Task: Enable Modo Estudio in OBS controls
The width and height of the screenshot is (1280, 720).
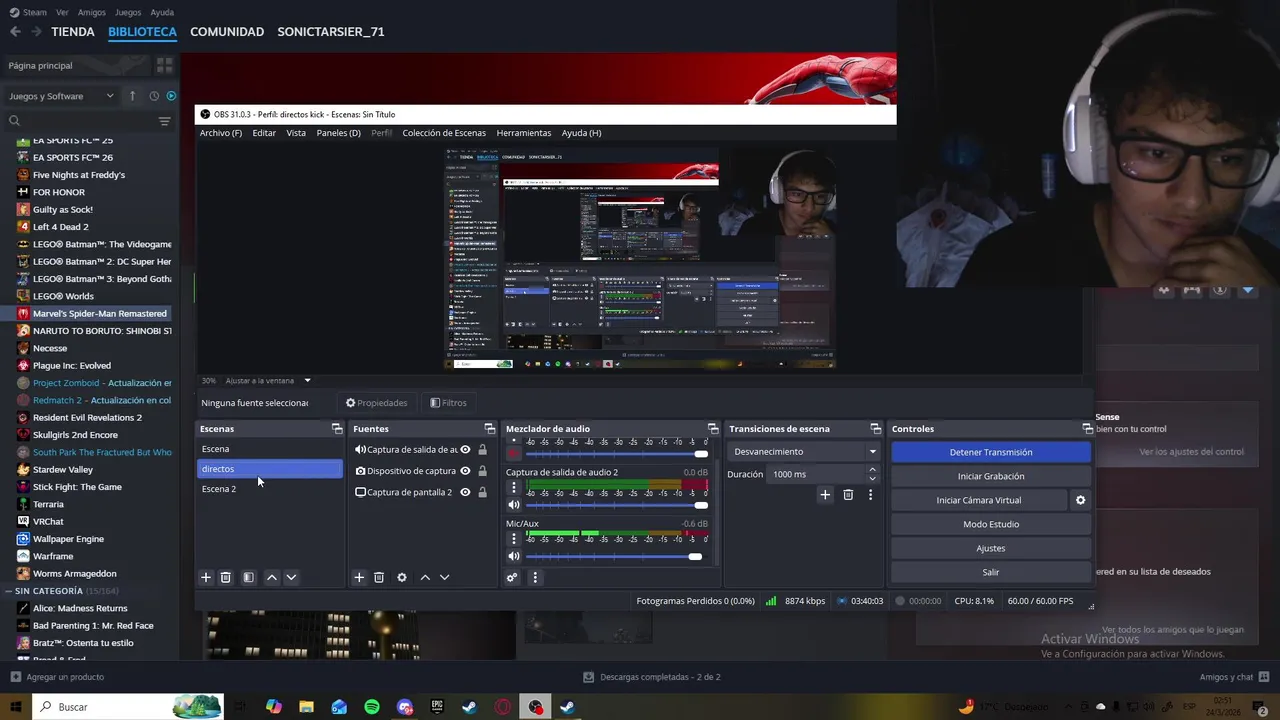Action: click(991, 524)
